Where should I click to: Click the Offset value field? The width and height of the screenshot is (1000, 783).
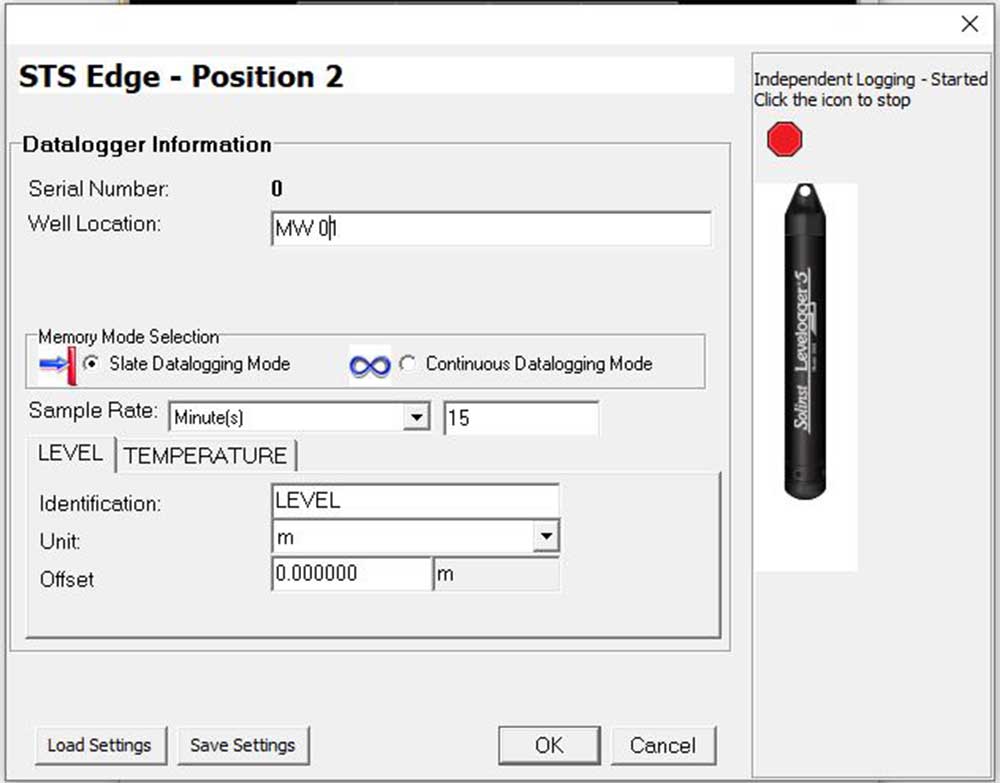tap(350, 573)
